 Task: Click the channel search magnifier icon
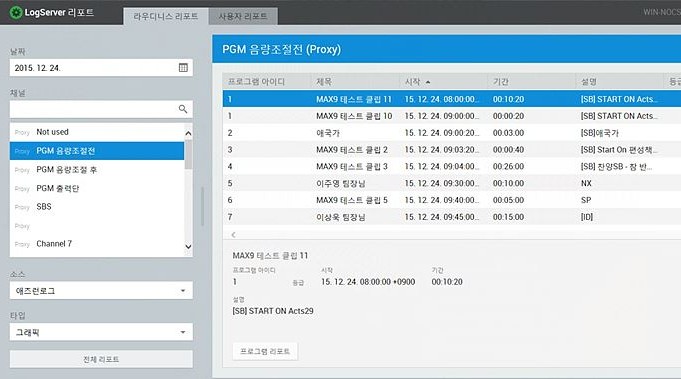click(183, 109)
